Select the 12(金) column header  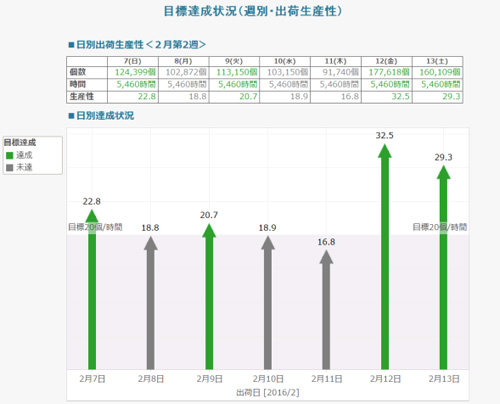tap(387, 61)
